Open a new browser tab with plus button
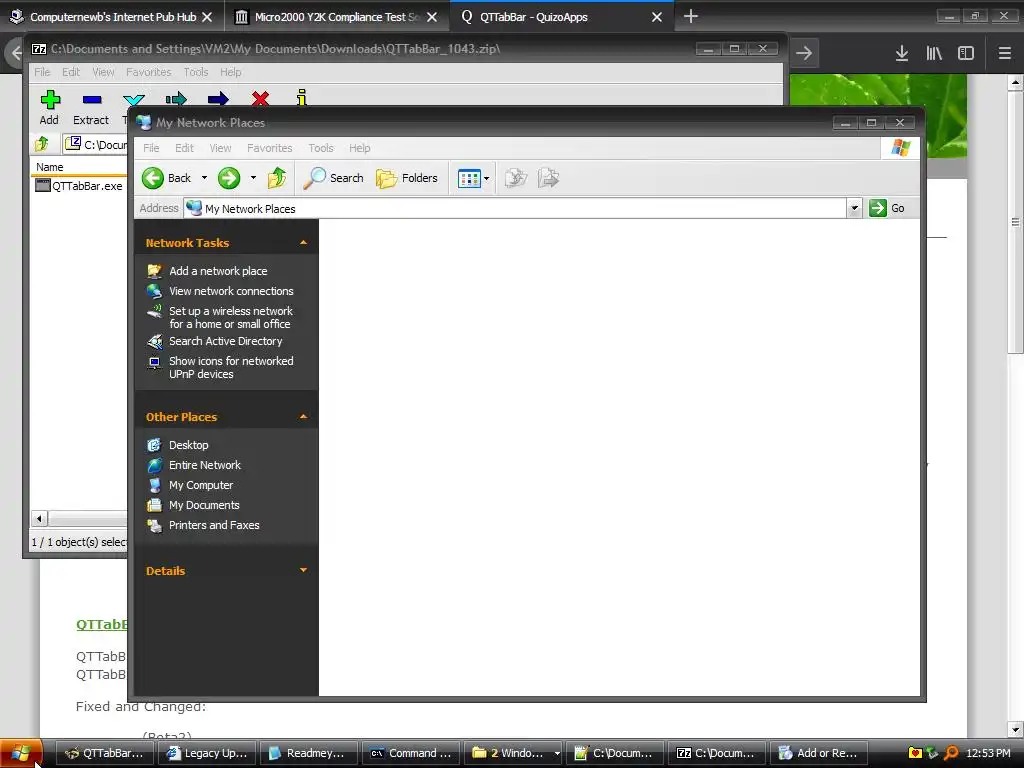This screenshot has width=1024, height=768. tap(690, 16)
